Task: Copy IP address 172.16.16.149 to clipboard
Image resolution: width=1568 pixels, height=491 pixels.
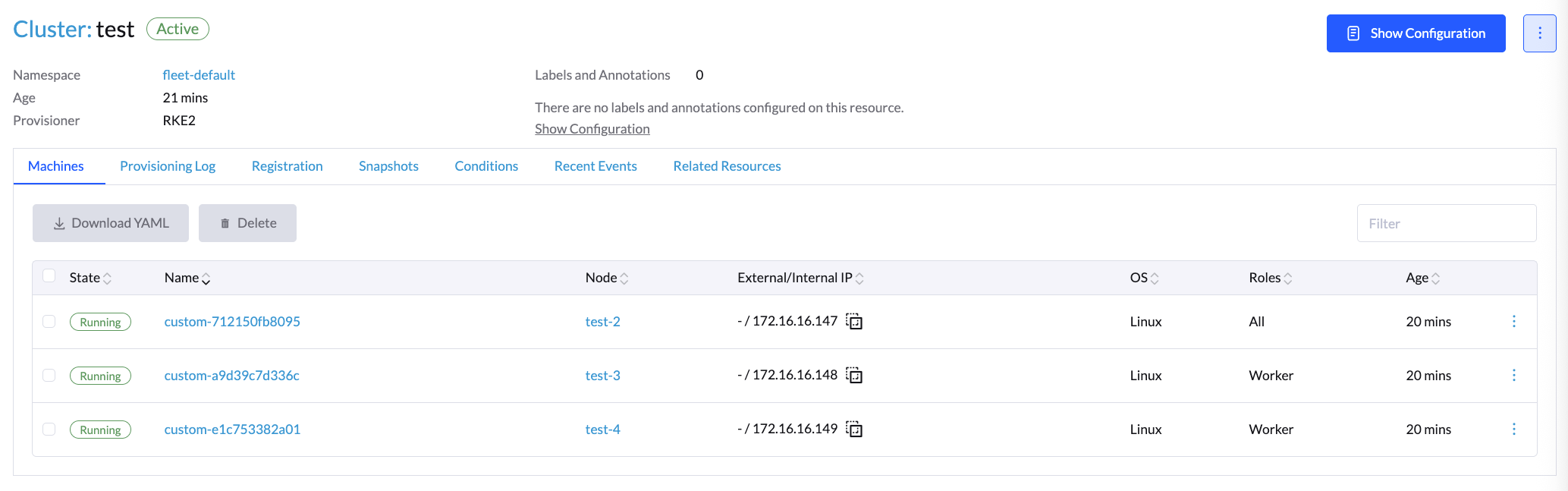Action: [854, 430]
